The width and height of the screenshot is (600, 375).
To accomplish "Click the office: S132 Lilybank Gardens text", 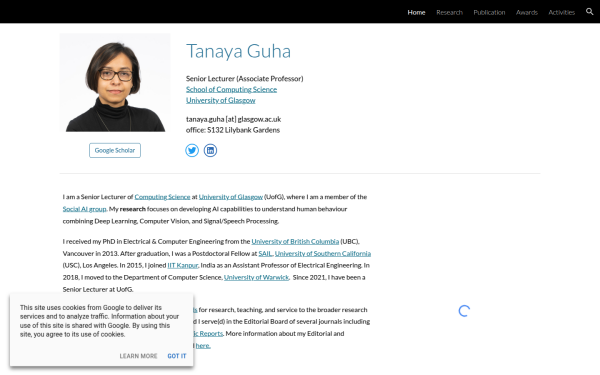I will (233, 130).
